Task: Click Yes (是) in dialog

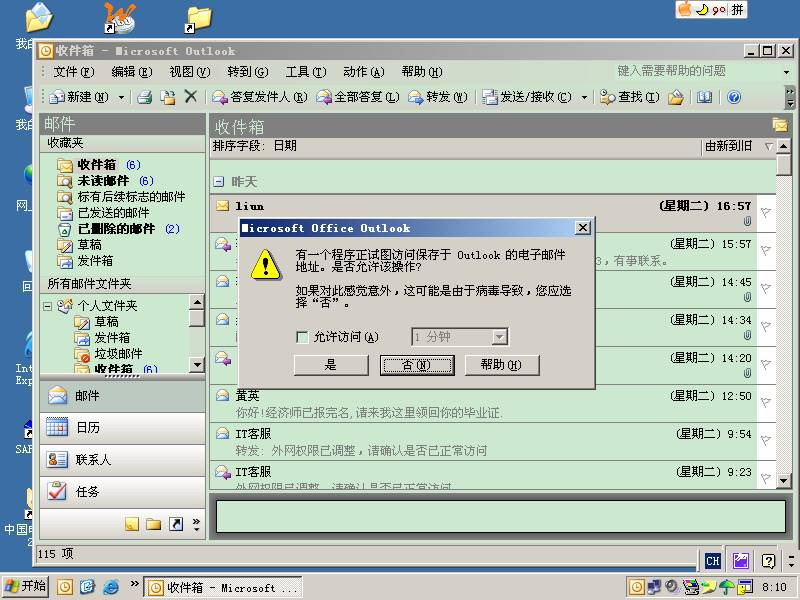Action: coord(331,365)
